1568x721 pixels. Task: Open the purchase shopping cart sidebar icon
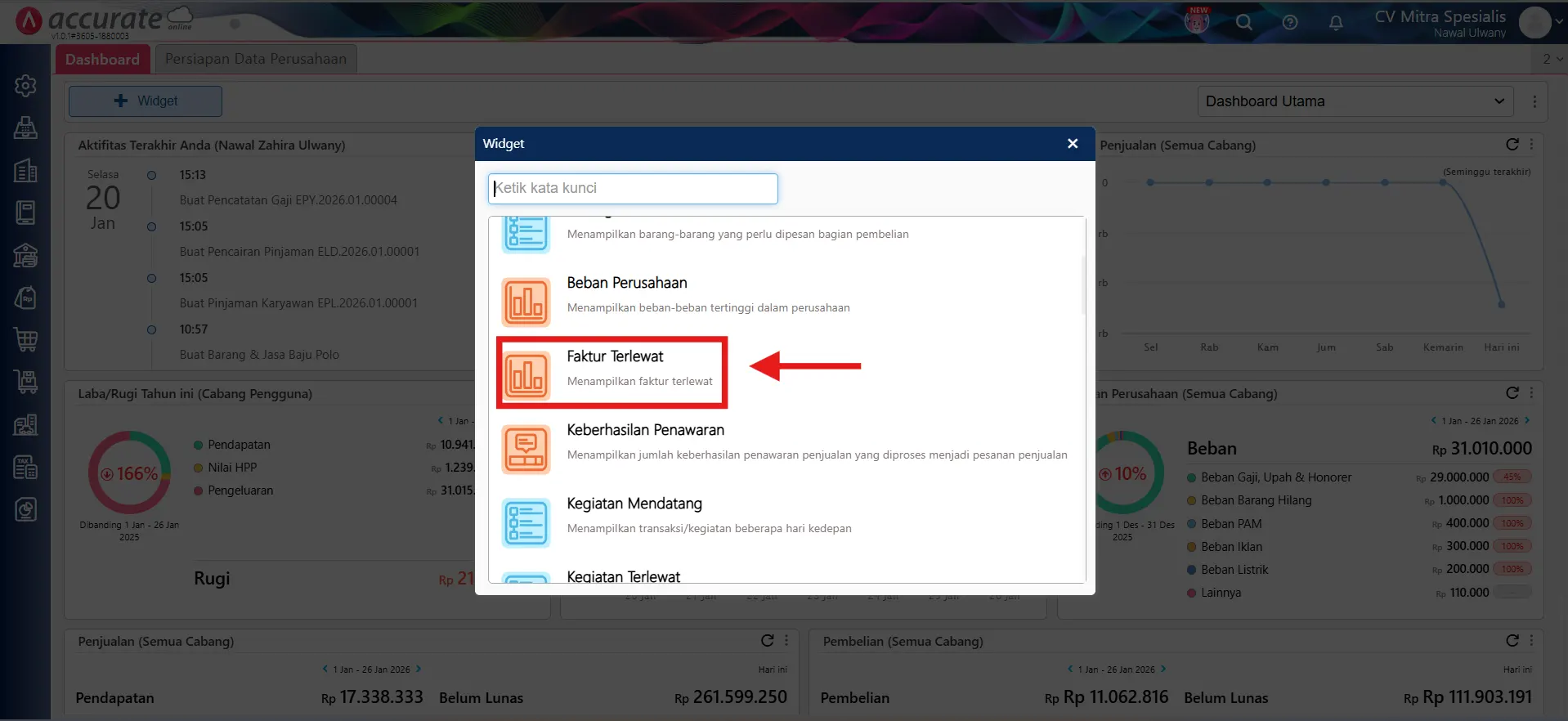pyautogui.click(x=25, y=340)
